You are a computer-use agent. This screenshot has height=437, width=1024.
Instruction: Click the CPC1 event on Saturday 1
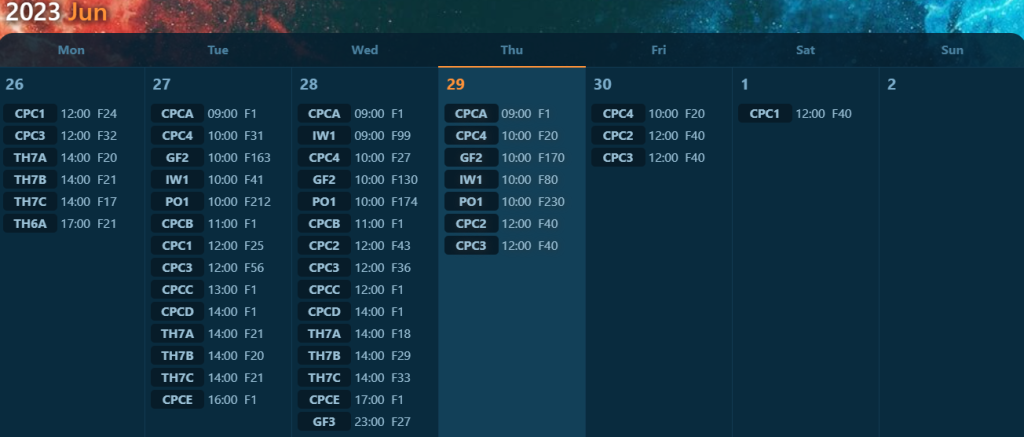click(765, 114)
